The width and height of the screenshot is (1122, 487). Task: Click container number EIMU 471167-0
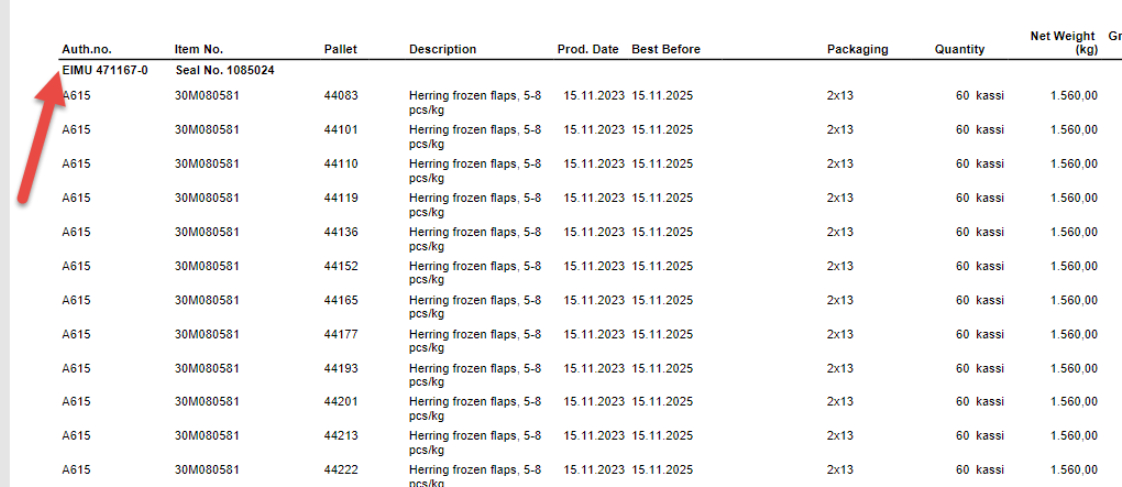point(105,70)
